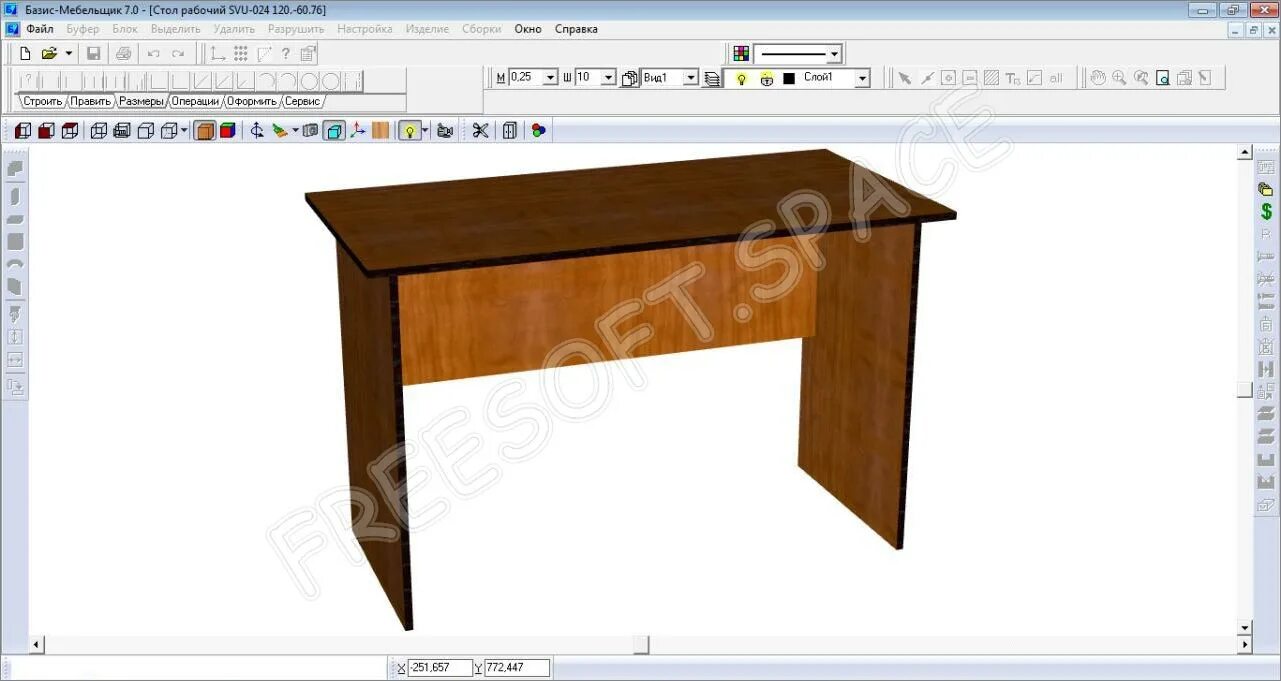Open the Файл menu
Viewport: 1281px width, 681px height.
(40, 29)
